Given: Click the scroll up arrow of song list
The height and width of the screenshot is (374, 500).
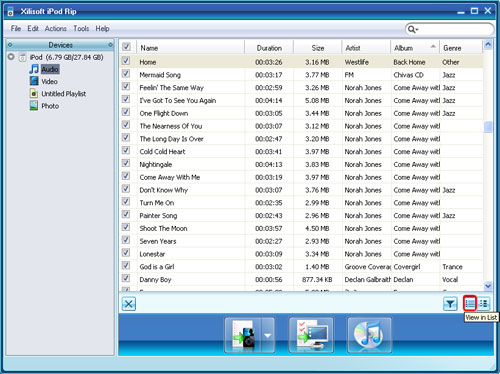Looking at the screenshot, I should click(x=488, y=44).
